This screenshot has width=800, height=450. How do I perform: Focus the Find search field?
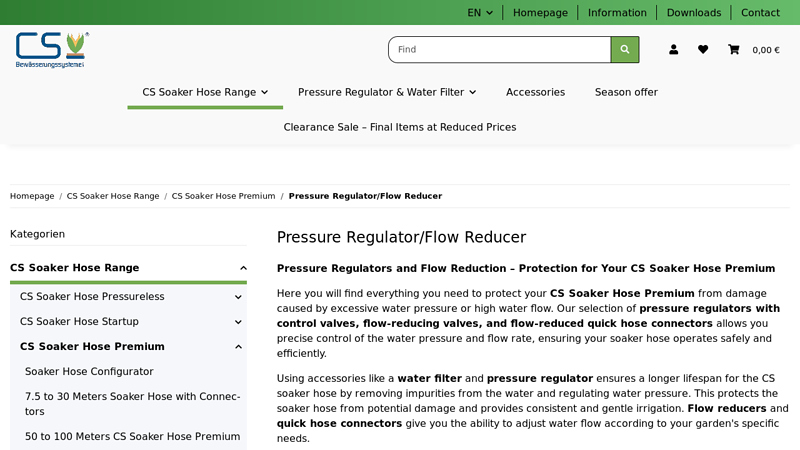pyautogui.click(x=499, y=49)
